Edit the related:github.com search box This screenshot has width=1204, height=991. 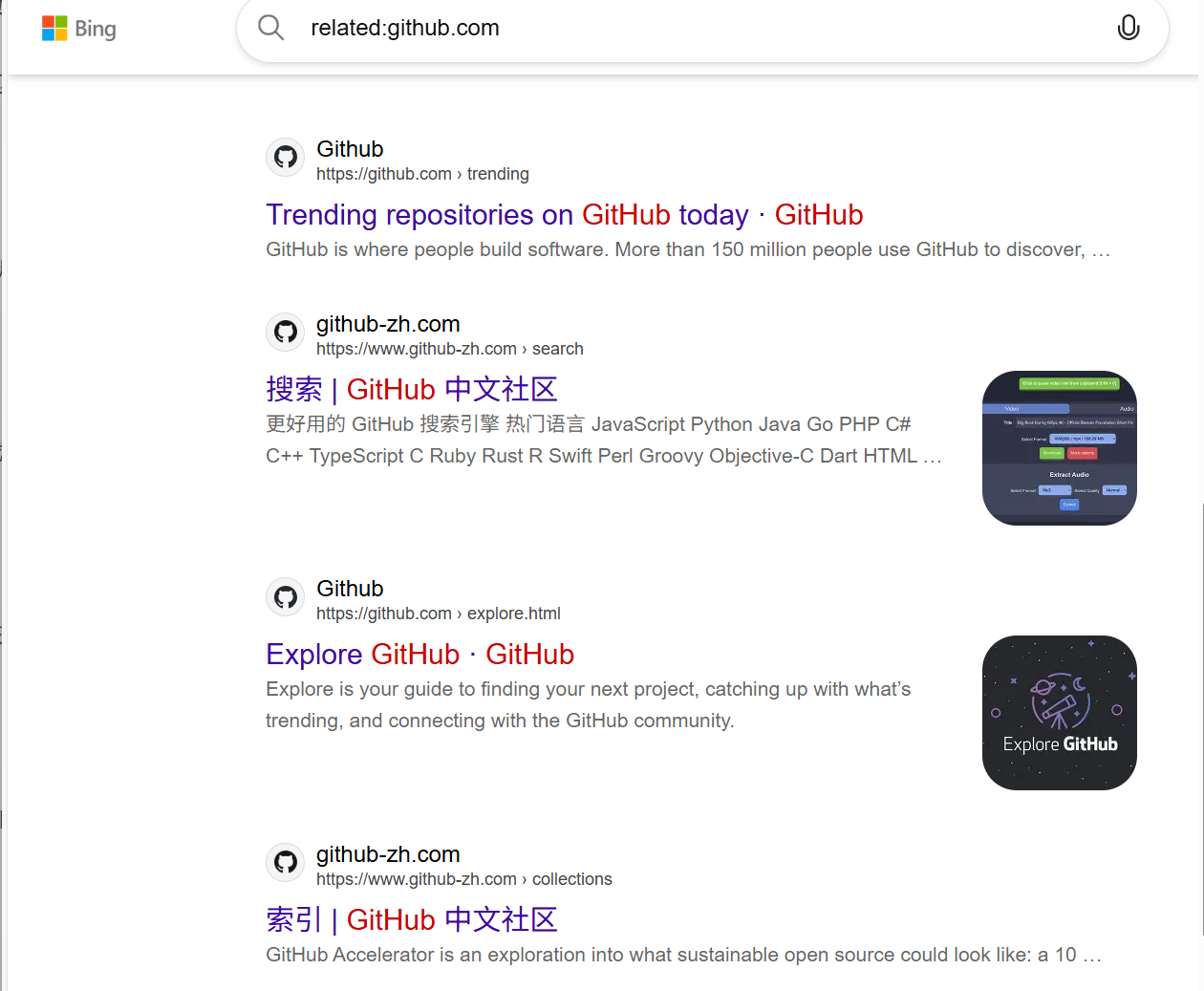coord(702,28)
